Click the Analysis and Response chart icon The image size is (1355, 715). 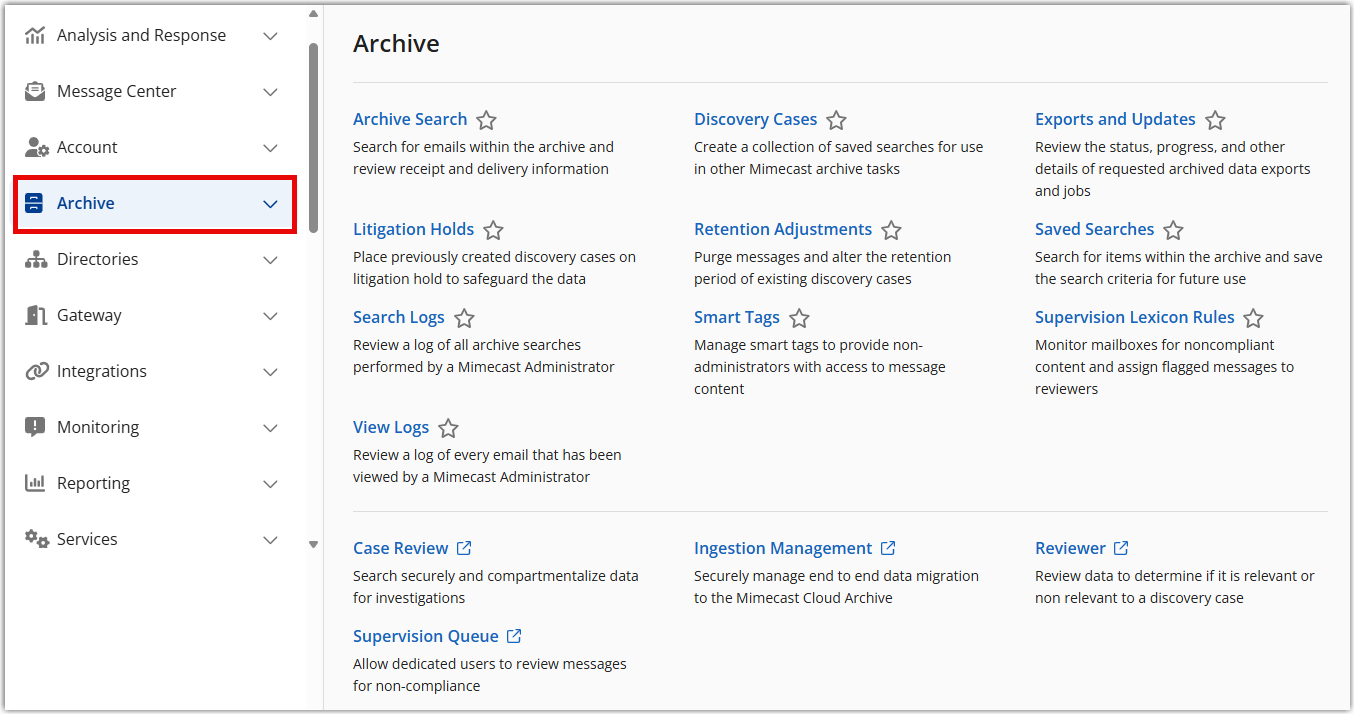pos(36,36)
